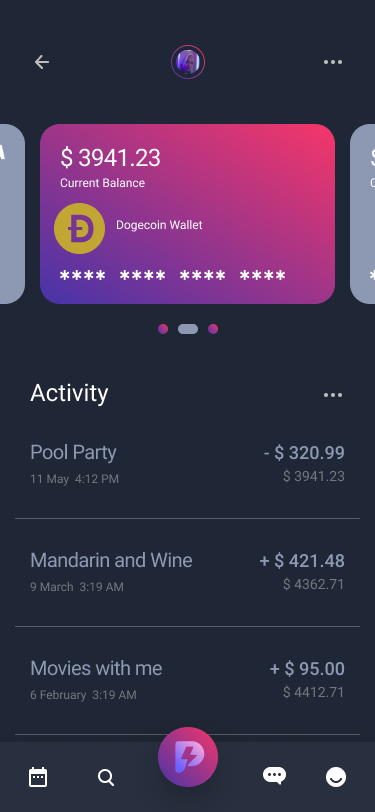Select the third carousel page dot

tap(213, 329)
